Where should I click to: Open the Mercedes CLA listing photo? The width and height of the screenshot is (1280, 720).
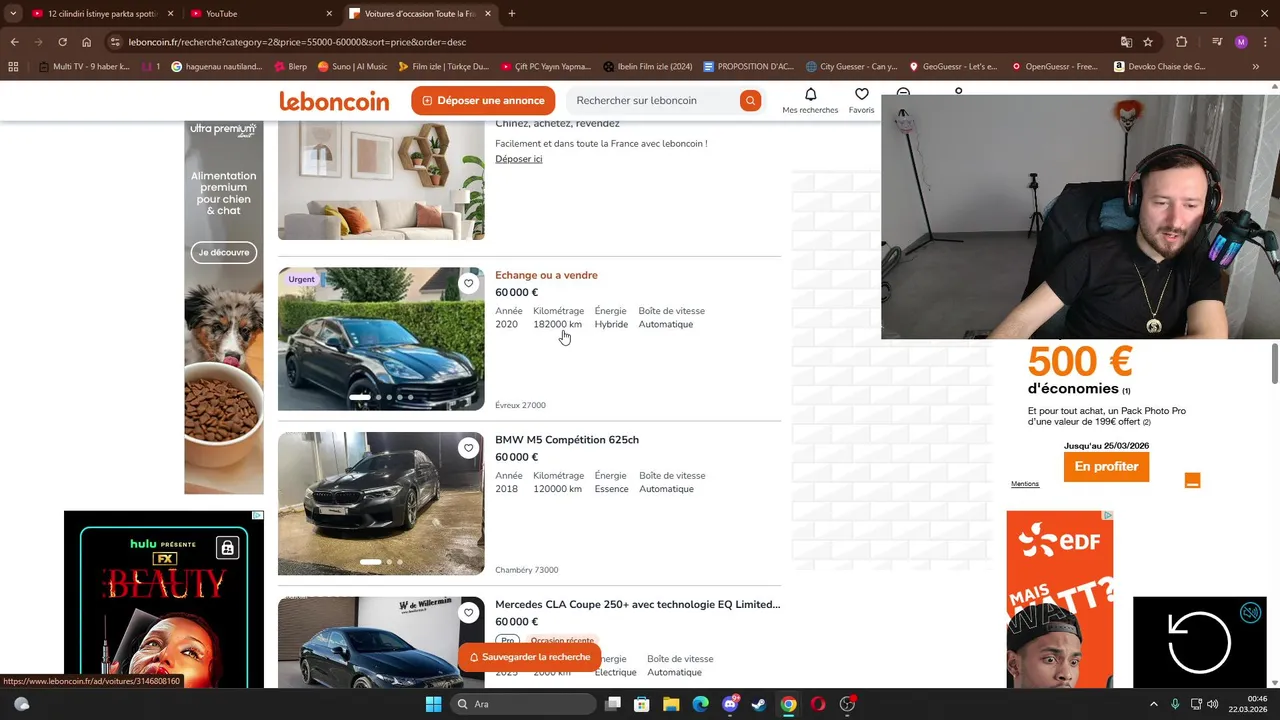[x=381, y=642]
